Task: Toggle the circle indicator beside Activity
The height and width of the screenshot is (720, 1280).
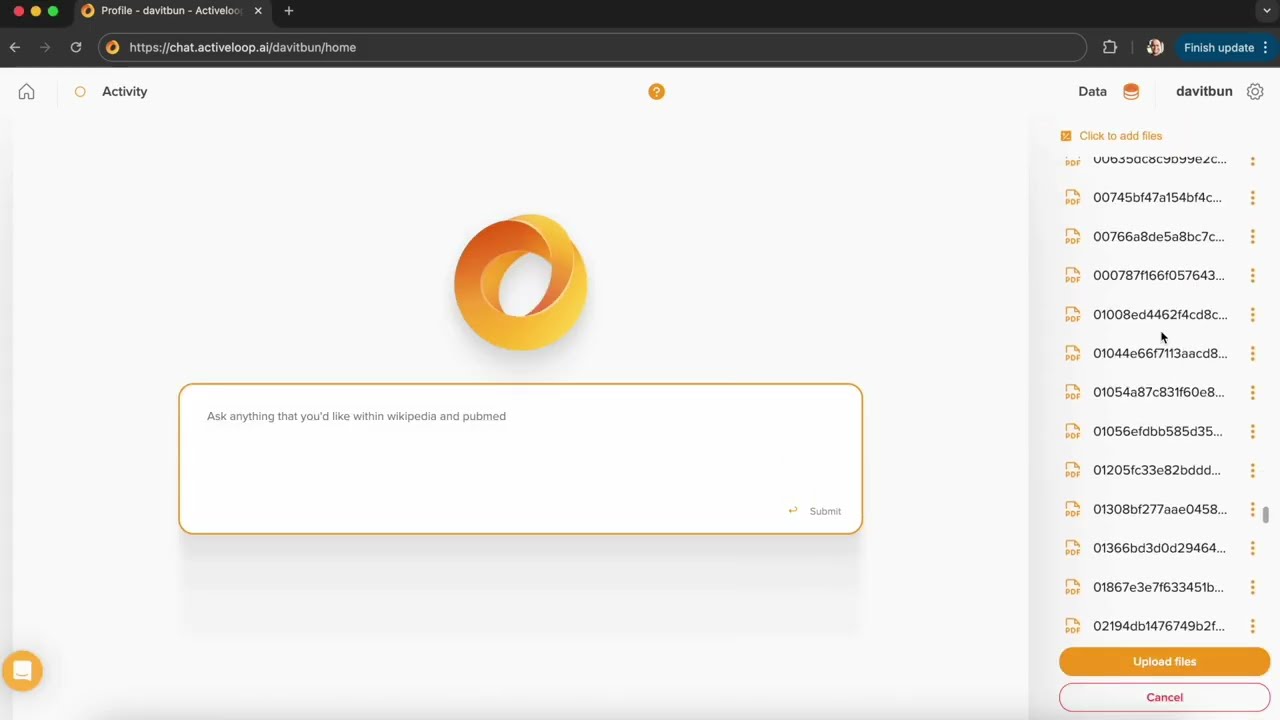Action: [x=80, y=91]
